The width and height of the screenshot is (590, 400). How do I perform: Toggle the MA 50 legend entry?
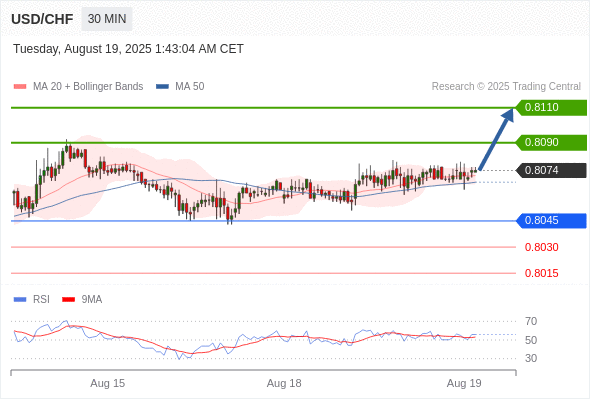(x=180, y=87)
